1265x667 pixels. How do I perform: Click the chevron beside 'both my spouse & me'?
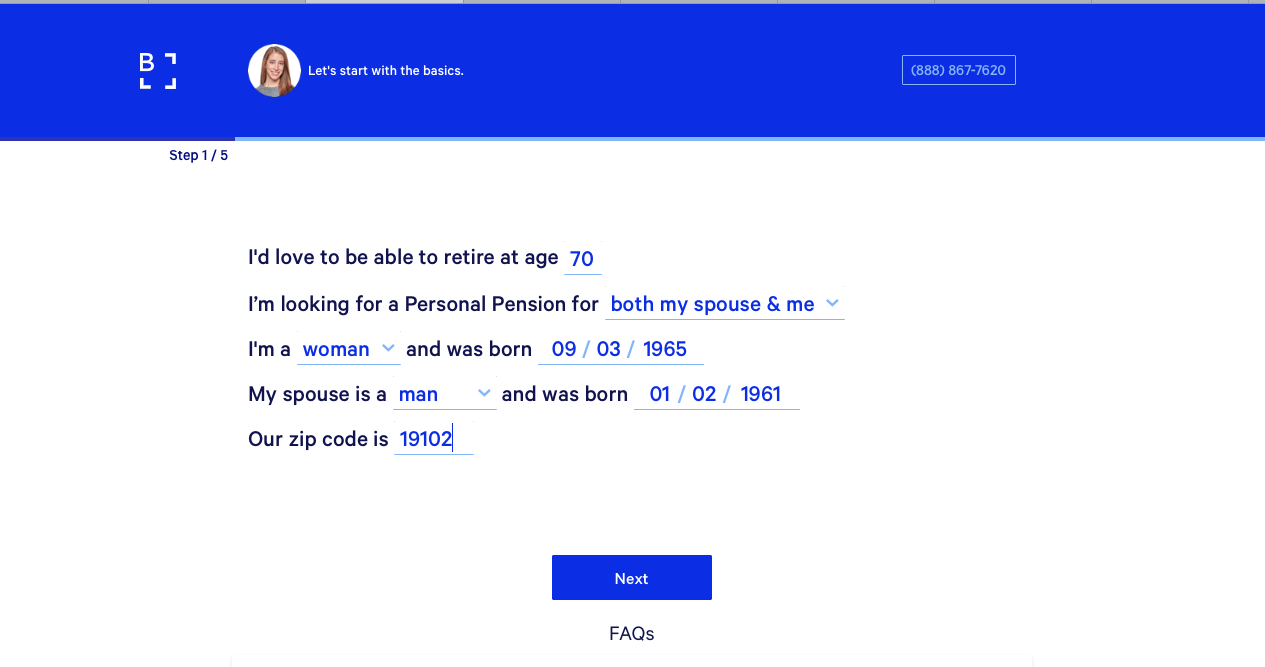pos(832,303)
